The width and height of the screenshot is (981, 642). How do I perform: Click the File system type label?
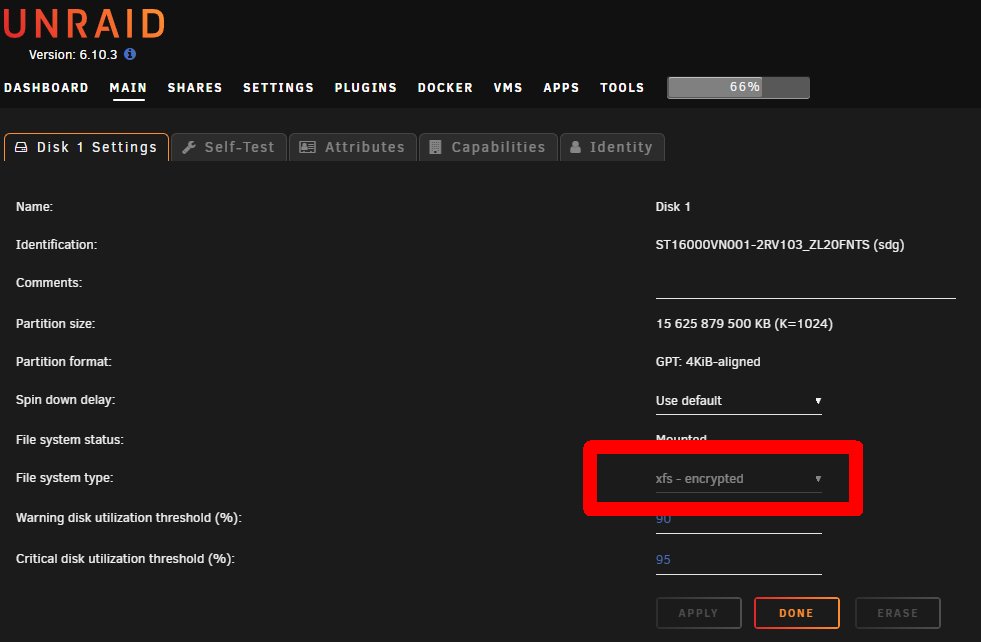(x=64, y=478)
